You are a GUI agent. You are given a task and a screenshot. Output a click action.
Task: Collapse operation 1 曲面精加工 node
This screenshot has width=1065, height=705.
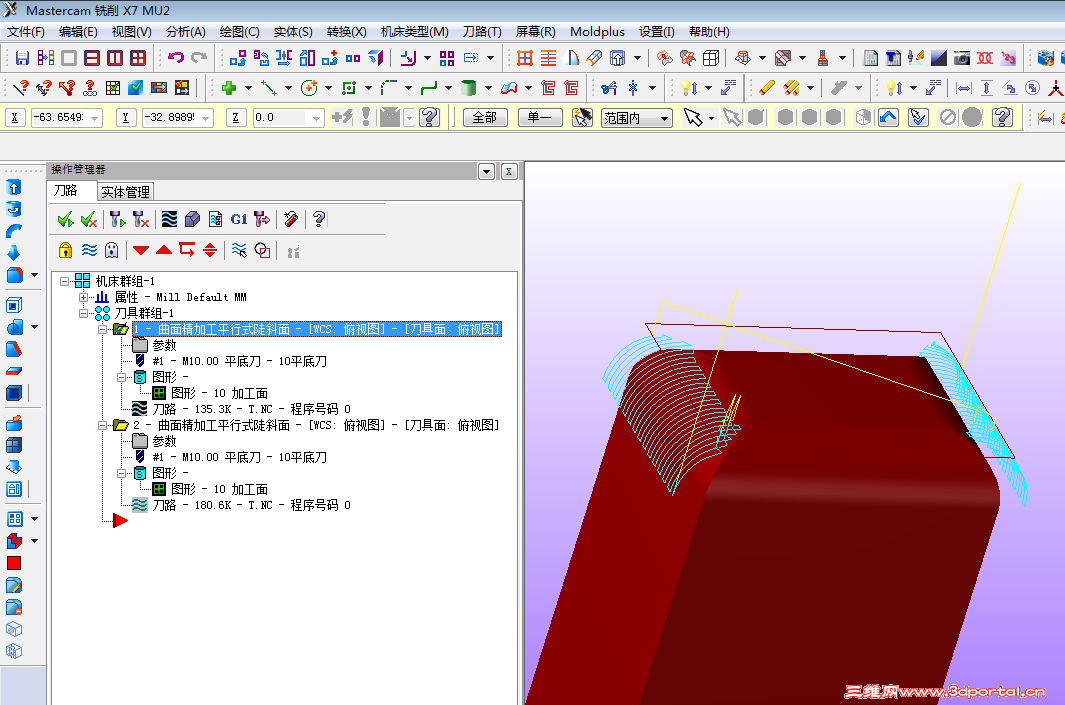tap(102, 329)
